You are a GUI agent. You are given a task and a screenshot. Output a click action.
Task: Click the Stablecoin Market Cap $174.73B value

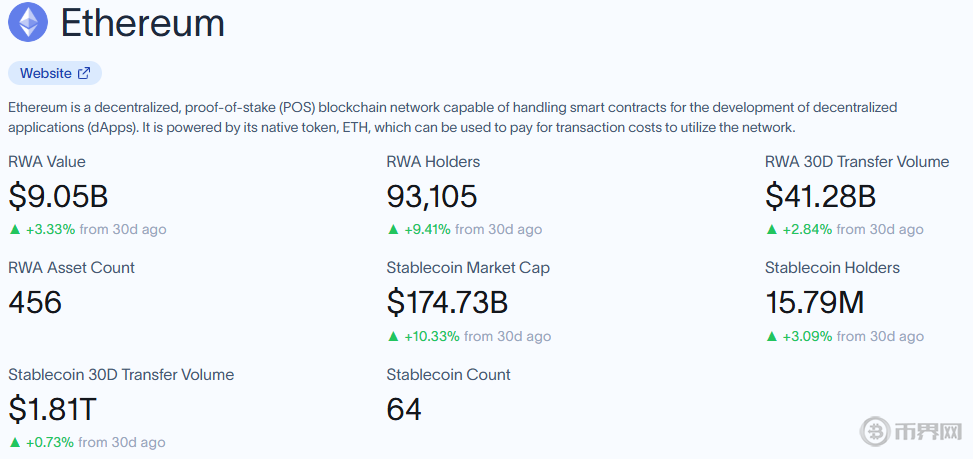coord(447,302)
